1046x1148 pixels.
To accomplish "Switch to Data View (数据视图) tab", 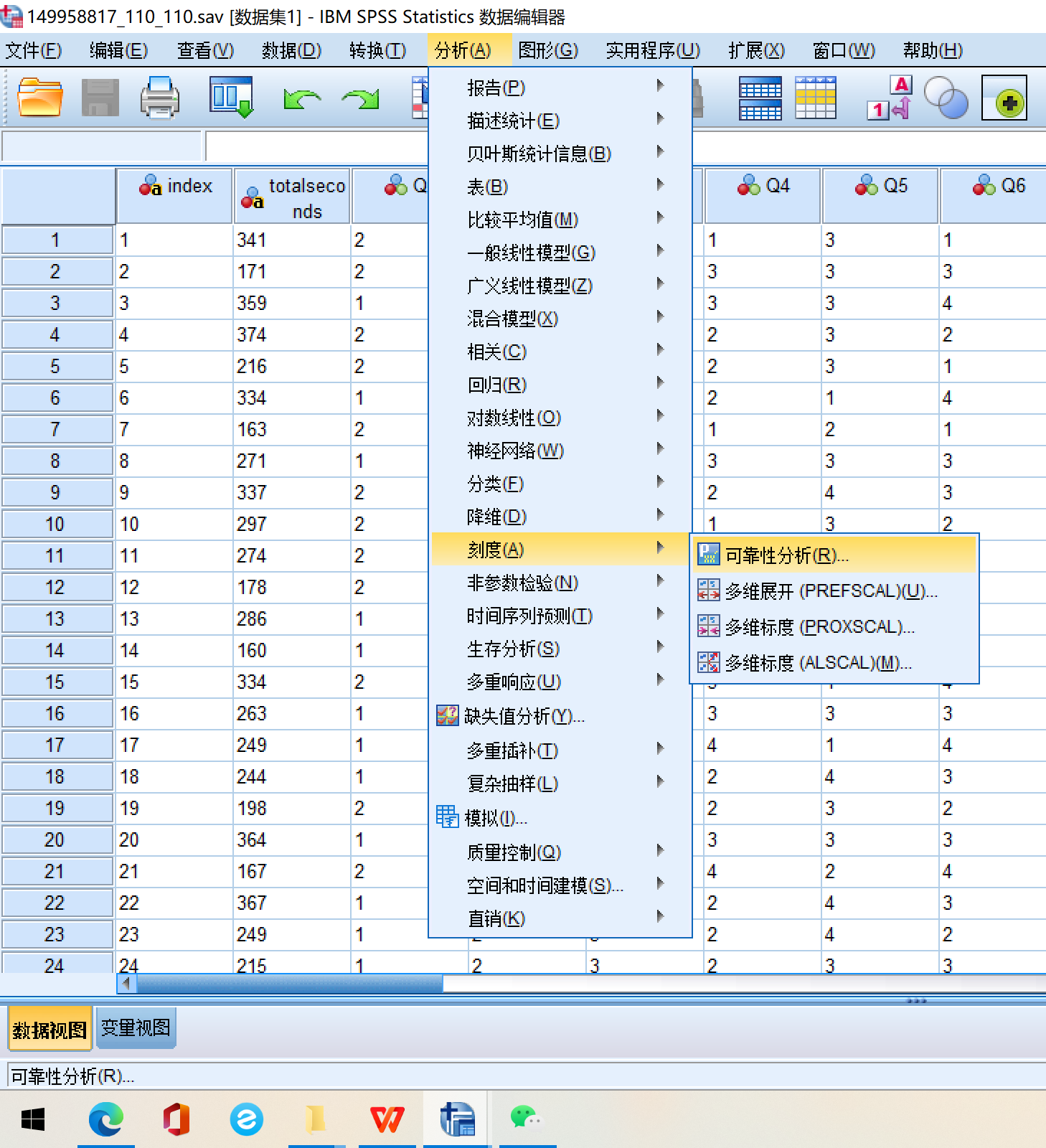I will point(50,1030).
